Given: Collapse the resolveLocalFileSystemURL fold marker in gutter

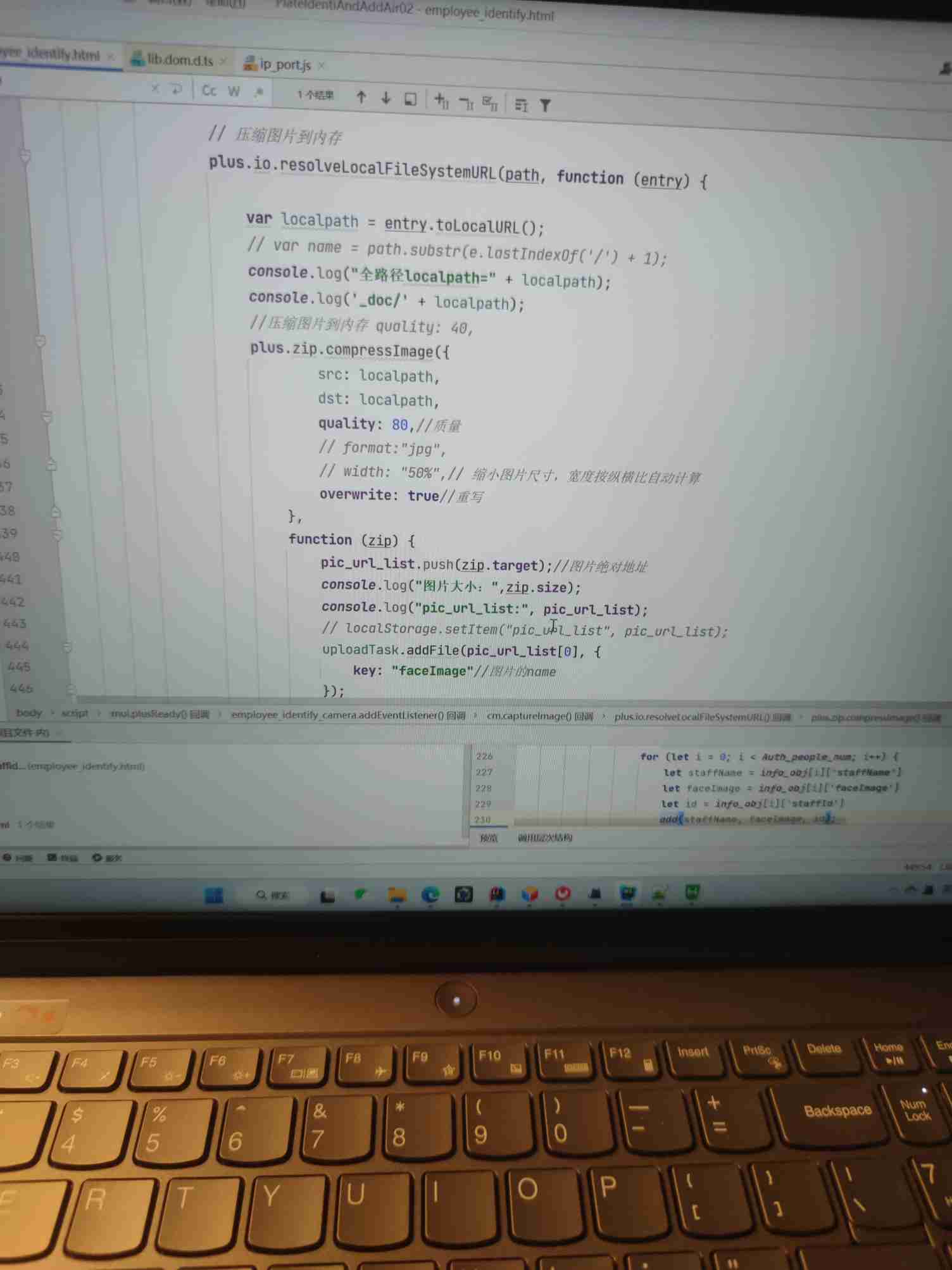Looking at the screenshot, I should coord(25,156).
